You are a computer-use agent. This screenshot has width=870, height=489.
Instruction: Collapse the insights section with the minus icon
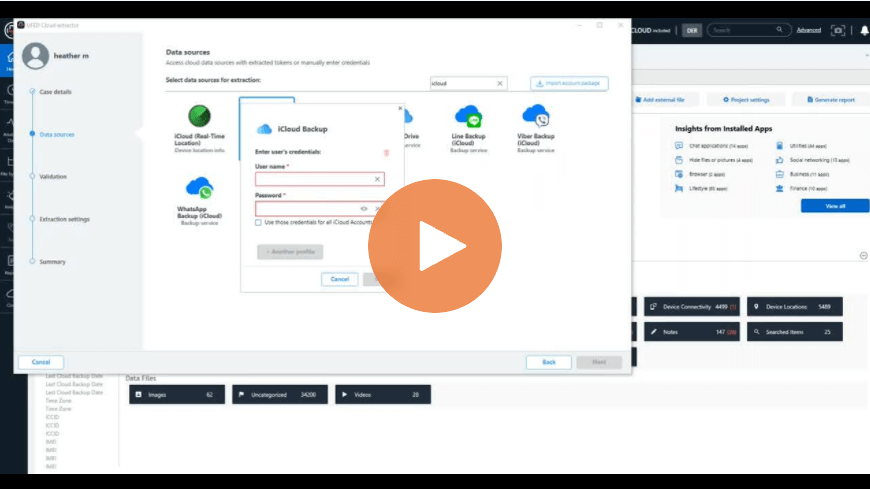864,256
